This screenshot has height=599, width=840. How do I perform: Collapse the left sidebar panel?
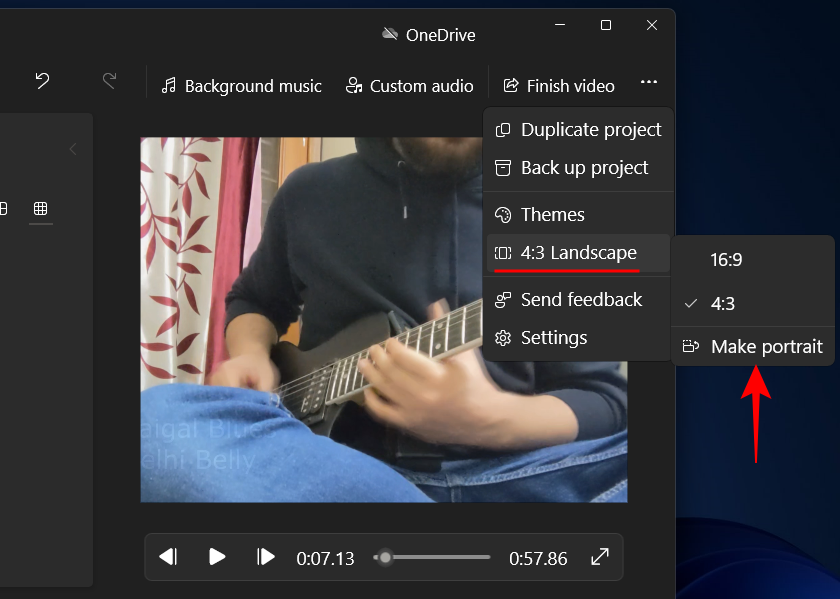(72, 148)
